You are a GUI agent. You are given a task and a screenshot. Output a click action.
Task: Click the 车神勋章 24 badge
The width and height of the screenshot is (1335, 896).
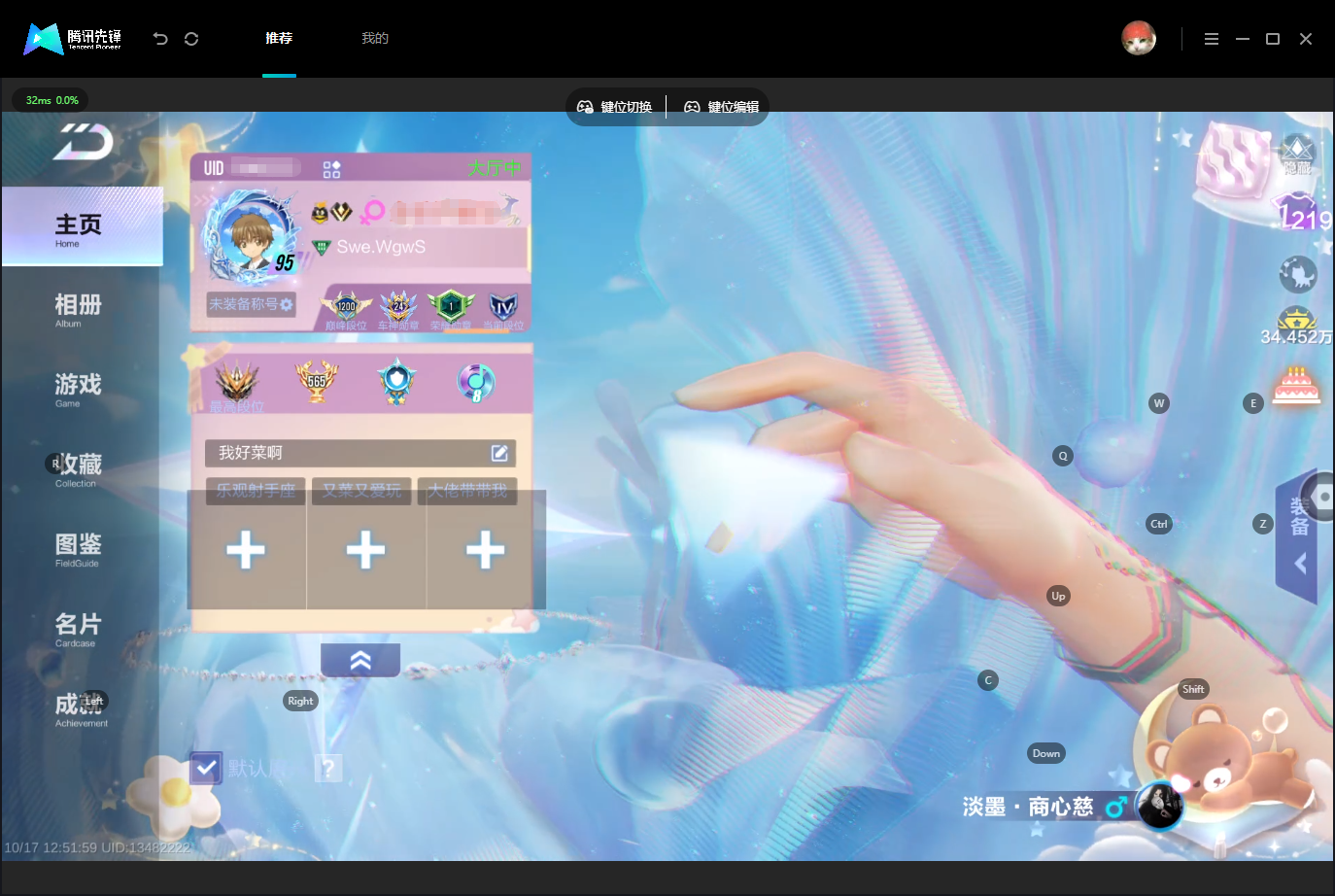398,307
